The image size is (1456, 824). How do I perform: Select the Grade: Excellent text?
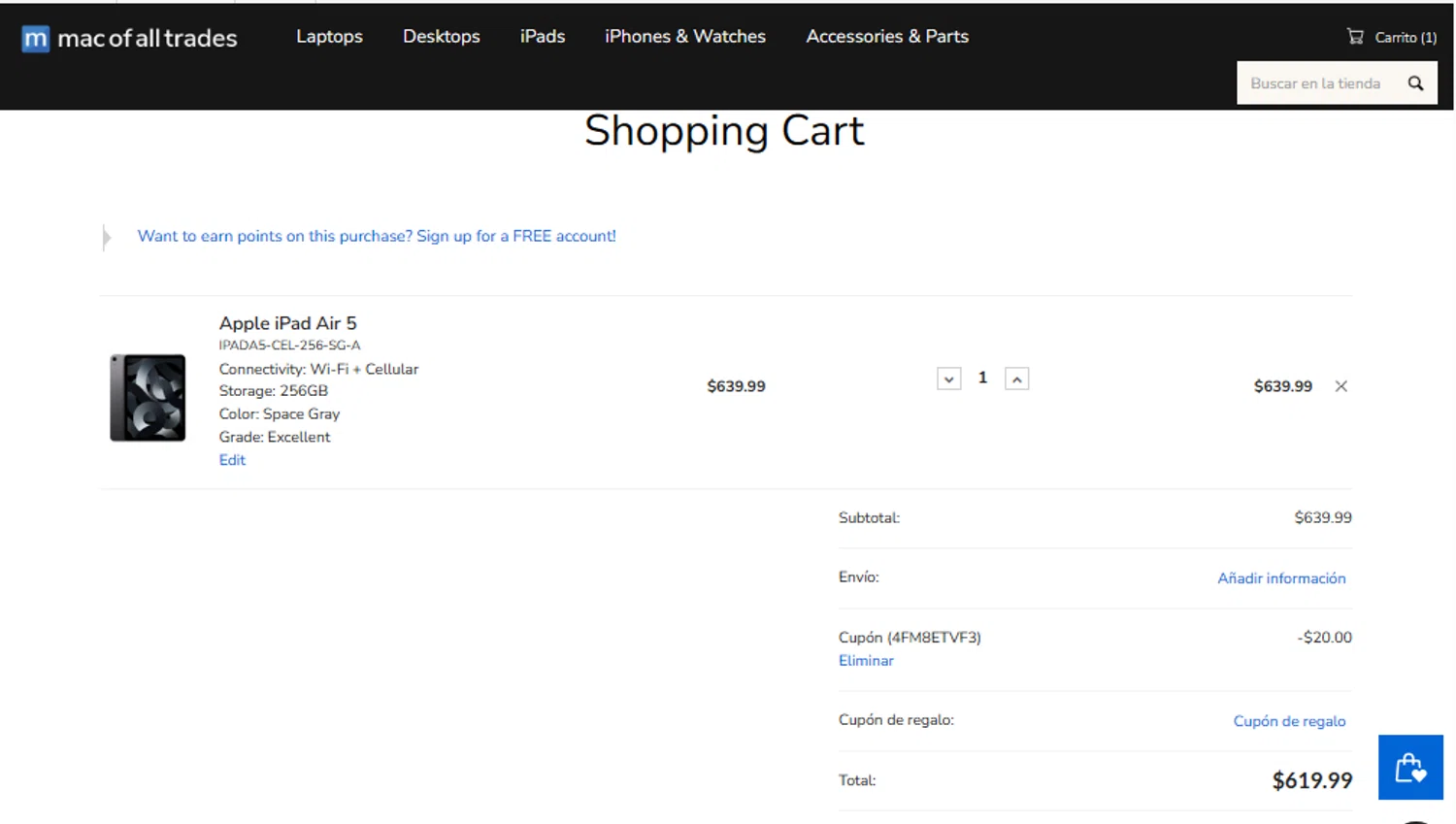pos(275,438)
